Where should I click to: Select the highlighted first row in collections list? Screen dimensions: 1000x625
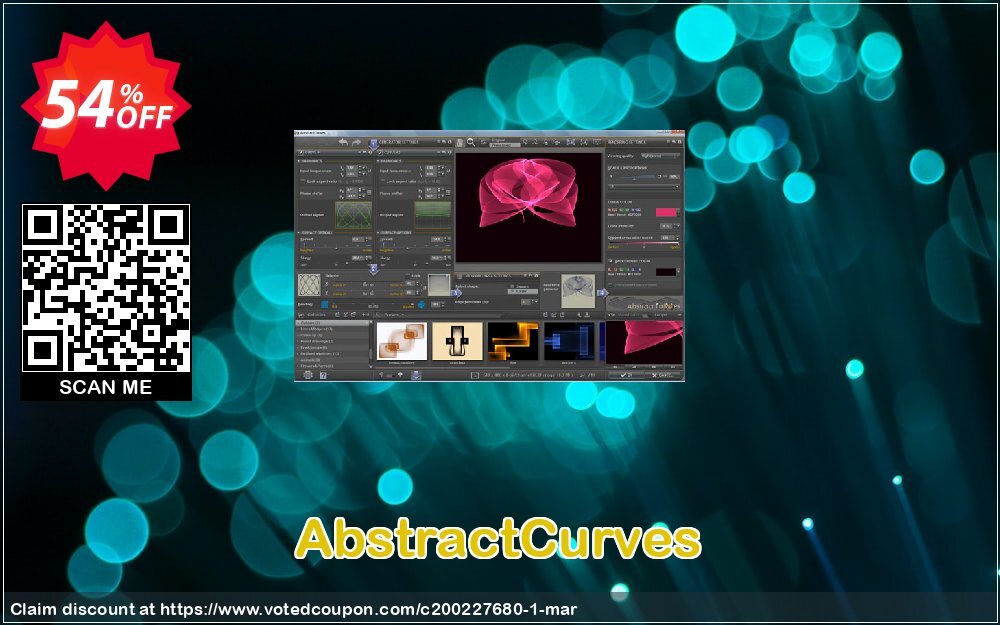tap(332, 323)
